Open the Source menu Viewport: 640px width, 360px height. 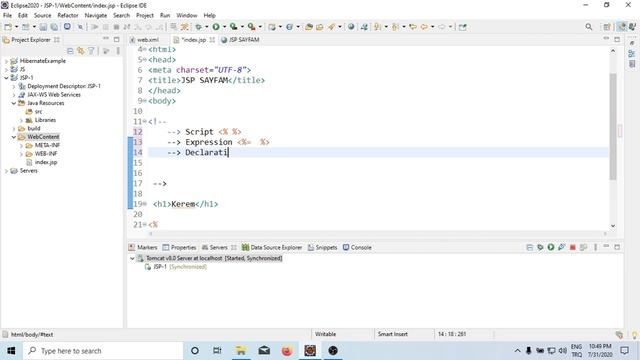tap(42, 16)
